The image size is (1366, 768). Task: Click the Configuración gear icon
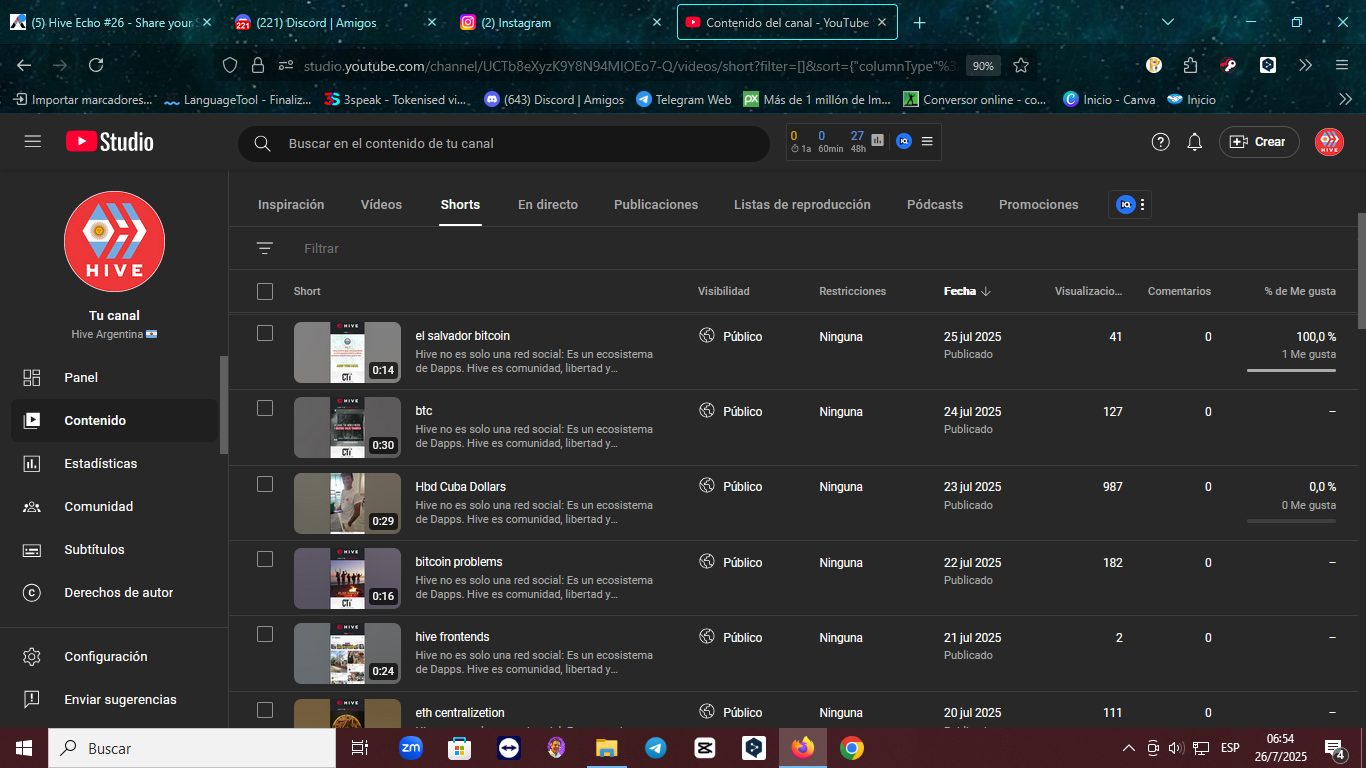(32, 656)
